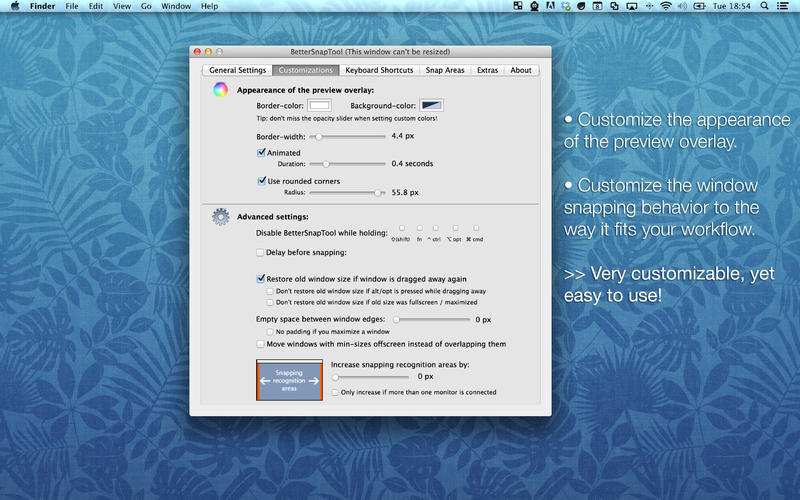
Task: Open the Go menu
Action: pos(146,6)
